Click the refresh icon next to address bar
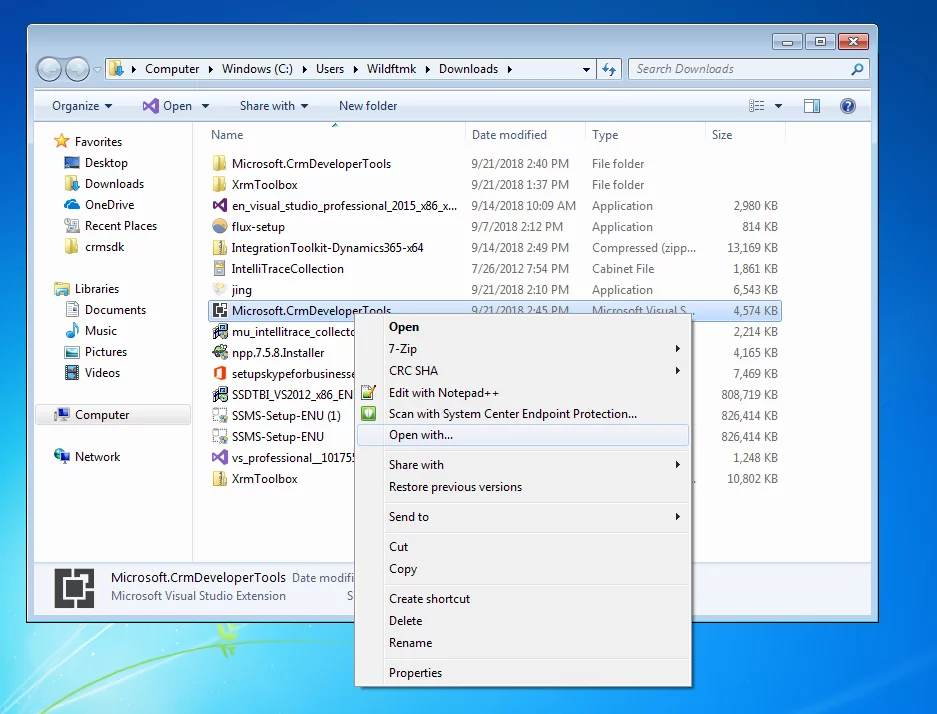937x714 pixels. click(609, 69)
